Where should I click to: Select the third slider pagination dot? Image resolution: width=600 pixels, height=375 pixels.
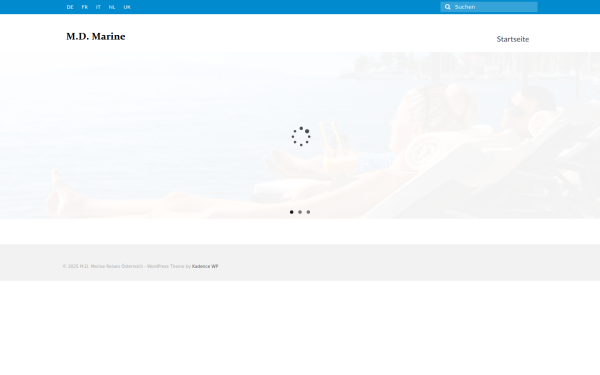click(x=308, y=212)
